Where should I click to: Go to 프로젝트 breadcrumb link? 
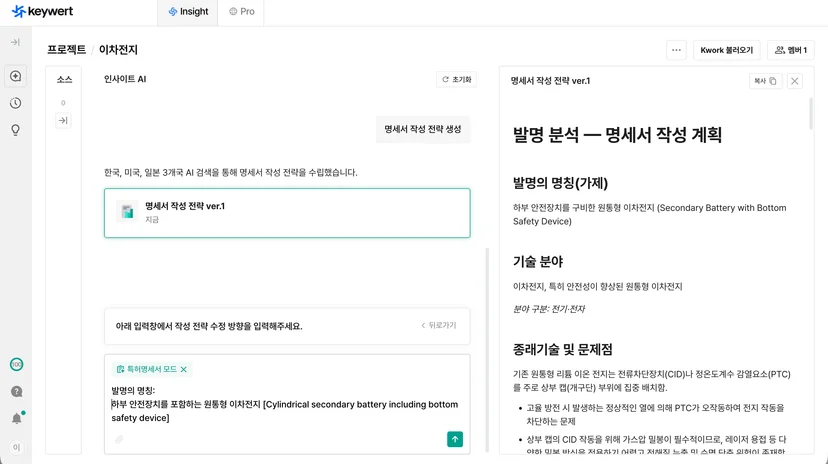pyautogui.click(x=67, y=50)
